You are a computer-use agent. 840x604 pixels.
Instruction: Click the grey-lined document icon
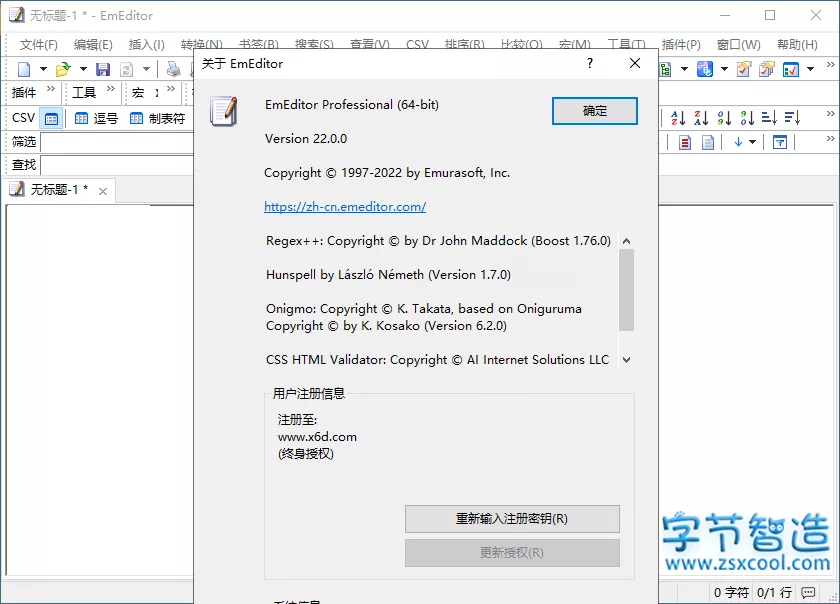708,142
